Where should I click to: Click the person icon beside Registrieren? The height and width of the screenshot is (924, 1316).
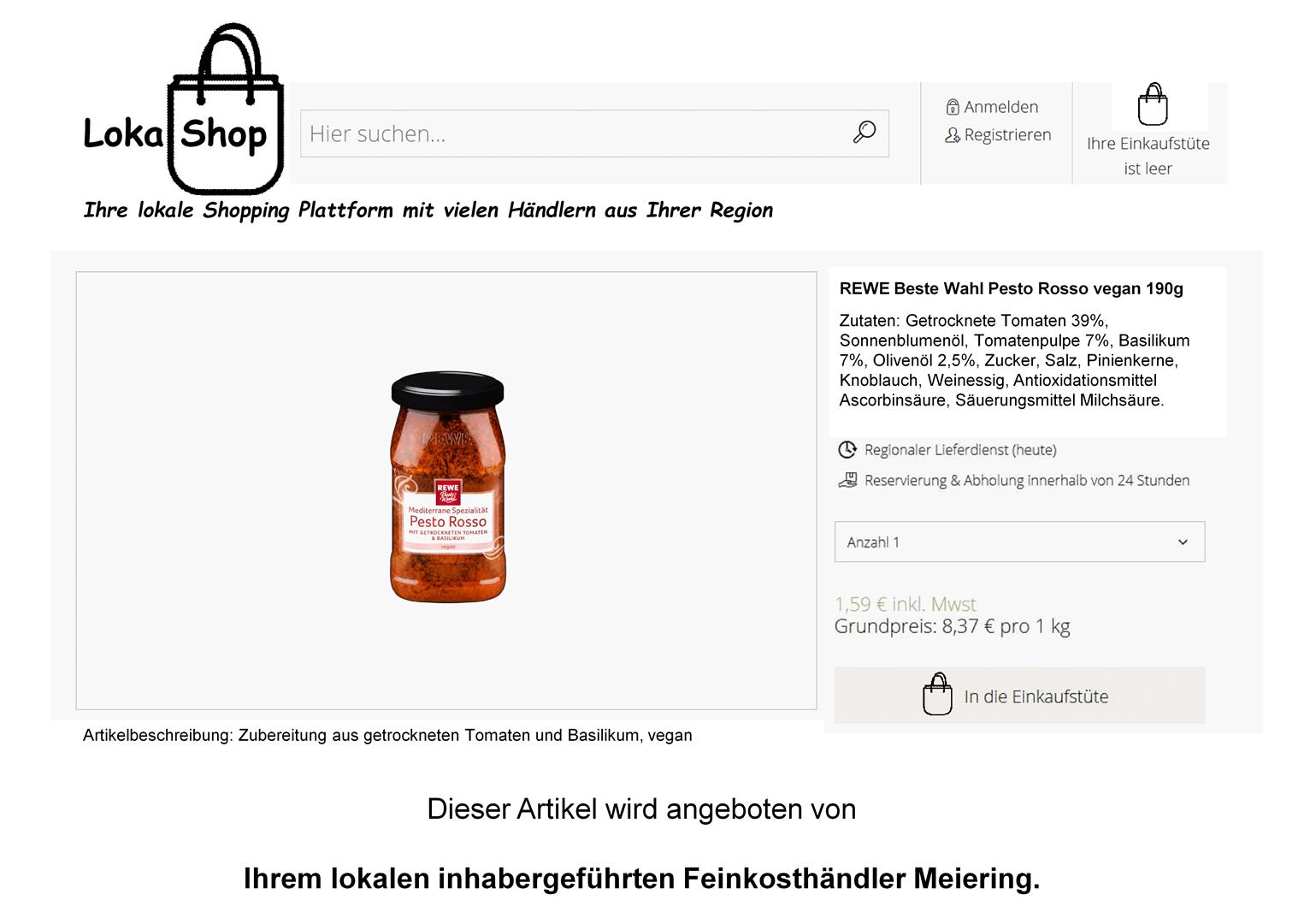click(953, 135)
